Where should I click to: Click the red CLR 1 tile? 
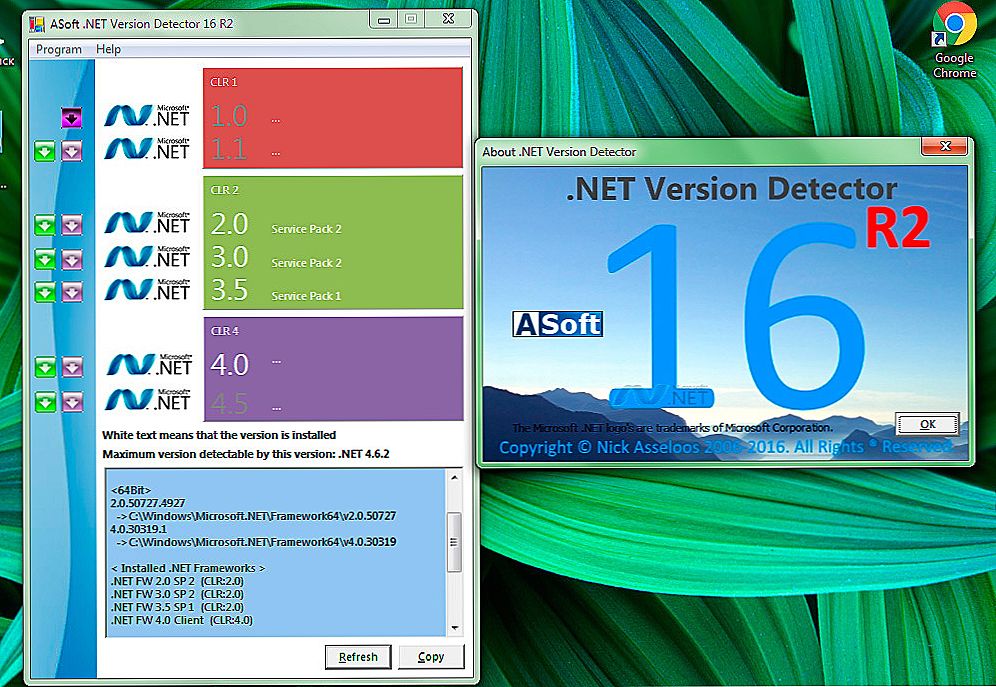333,118
